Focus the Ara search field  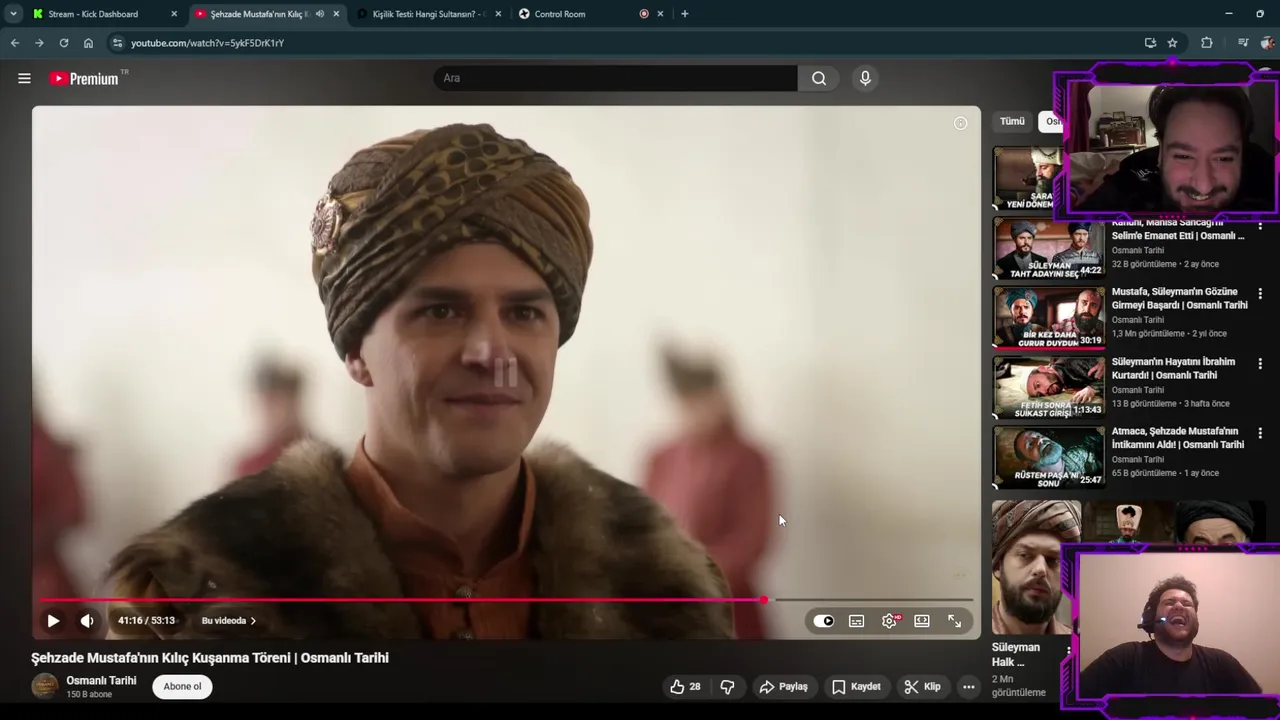click(x=615, y=78)
